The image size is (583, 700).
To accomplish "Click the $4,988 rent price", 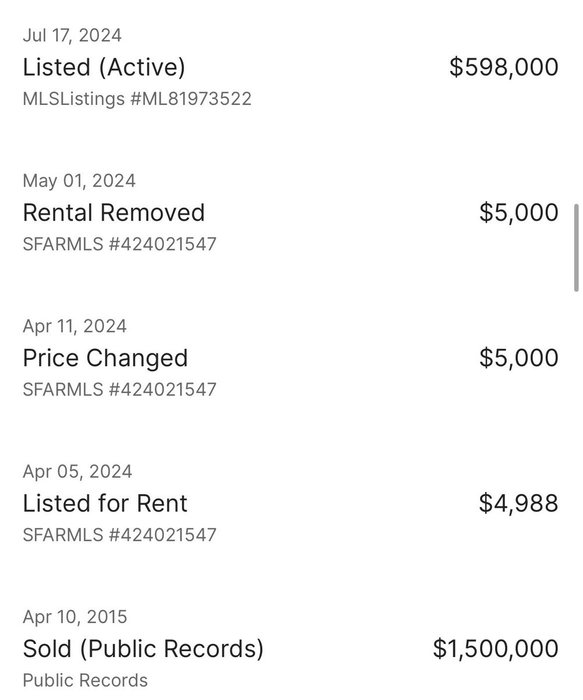I will pos(519,503).
